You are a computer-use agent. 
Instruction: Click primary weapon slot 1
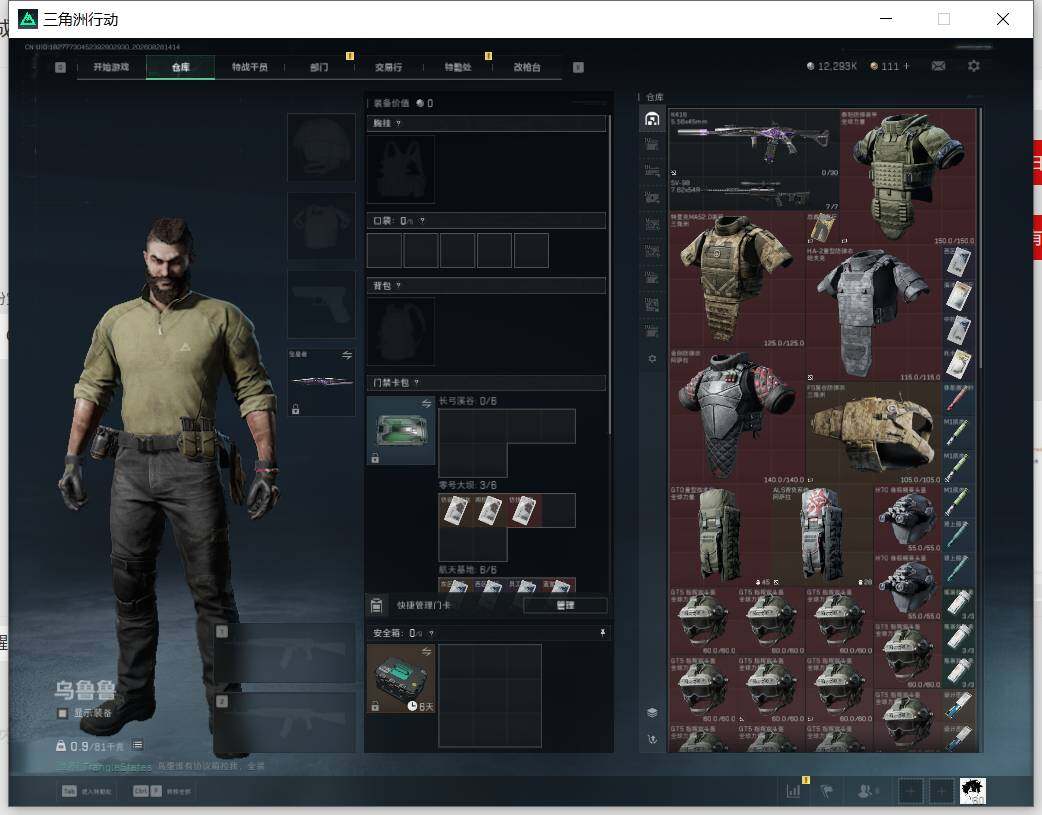point(284,653)
